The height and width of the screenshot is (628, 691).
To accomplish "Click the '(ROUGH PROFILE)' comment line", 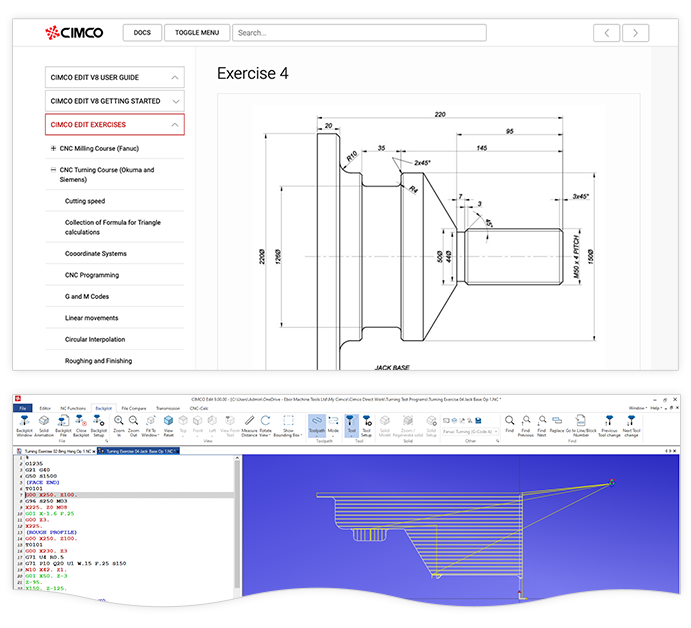I will pos(51,532).
